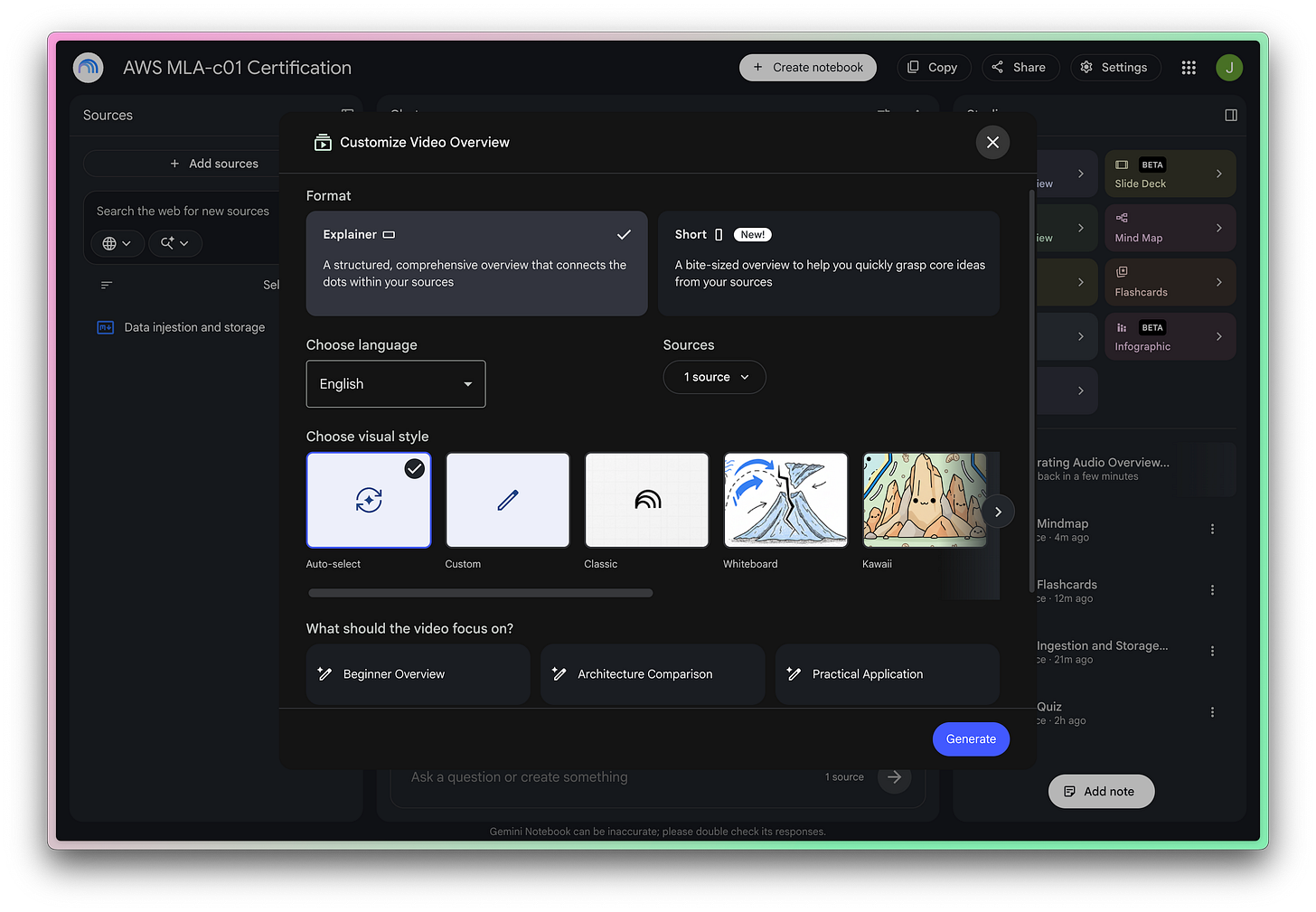Show more visual styles with next arrow

(998, 512)
